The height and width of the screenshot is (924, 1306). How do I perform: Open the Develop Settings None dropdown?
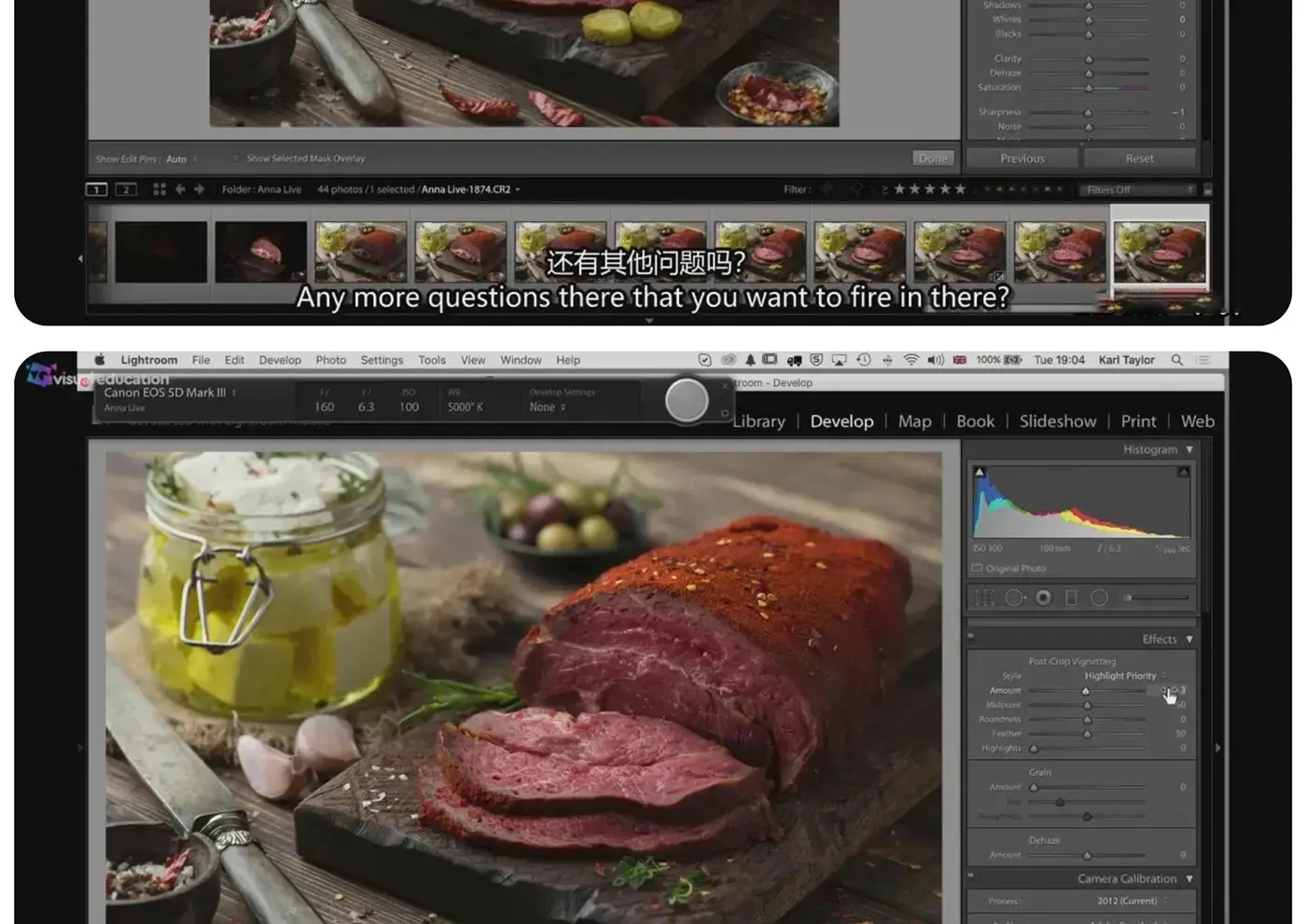pyautogui.click(x=548, y=407)
